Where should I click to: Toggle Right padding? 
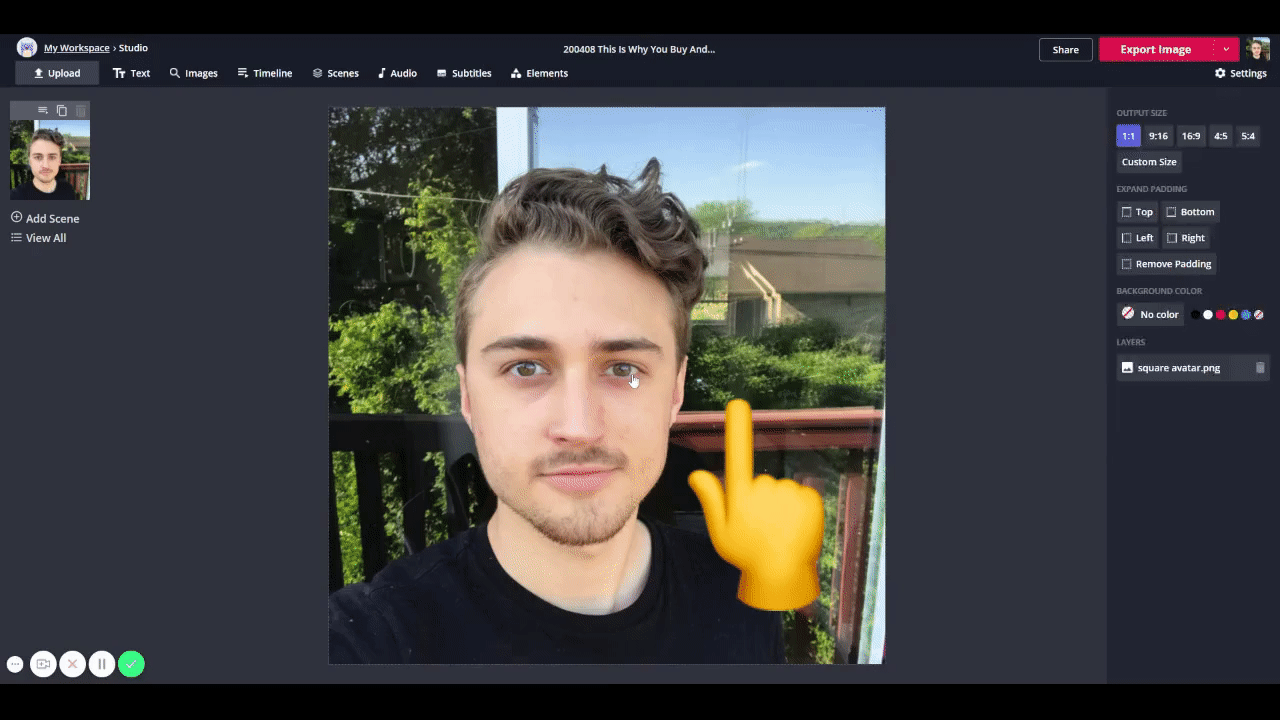coord(1186,238)
